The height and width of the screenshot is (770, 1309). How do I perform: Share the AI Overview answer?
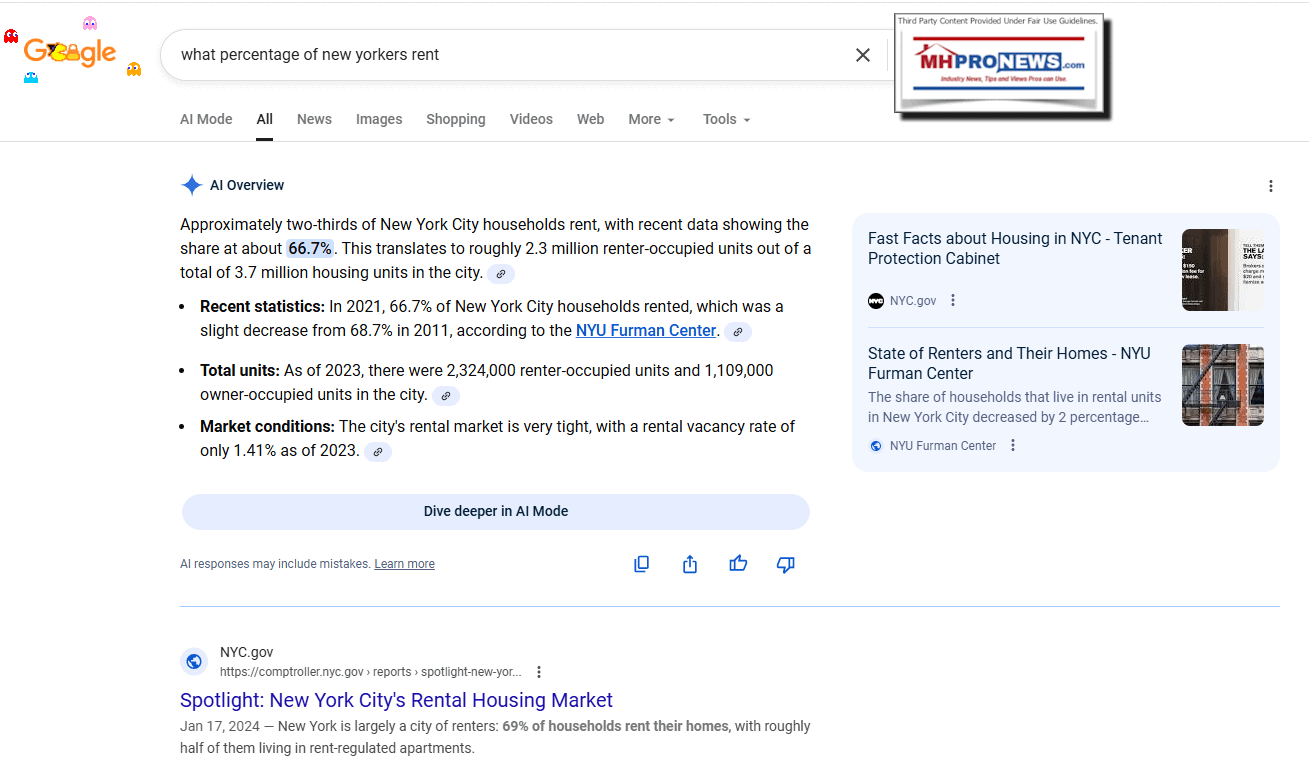(689, 564)
